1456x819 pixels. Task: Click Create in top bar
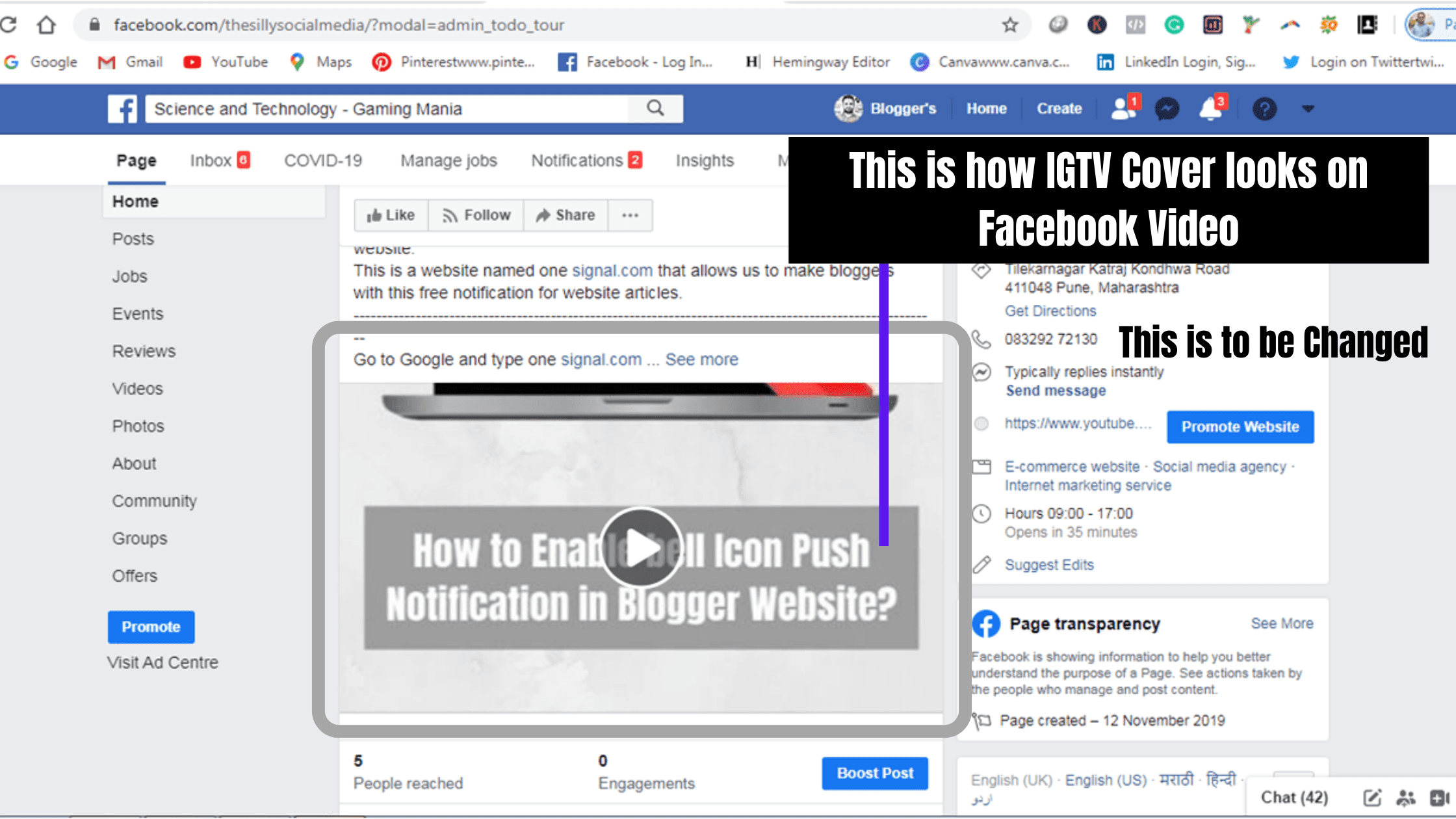pos(1059,109)
